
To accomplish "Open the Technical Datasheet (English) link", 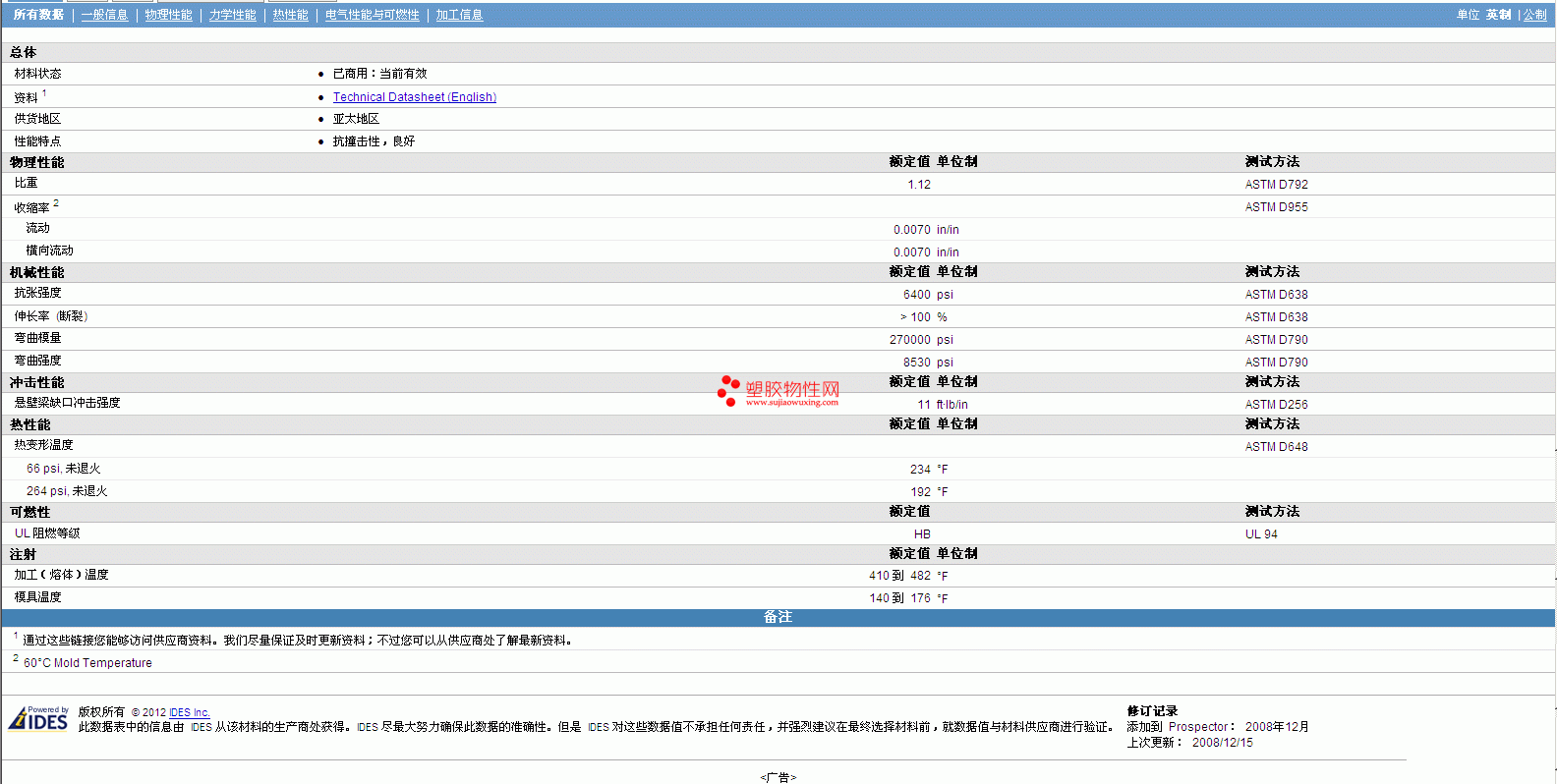I will (x=415, y=97).
